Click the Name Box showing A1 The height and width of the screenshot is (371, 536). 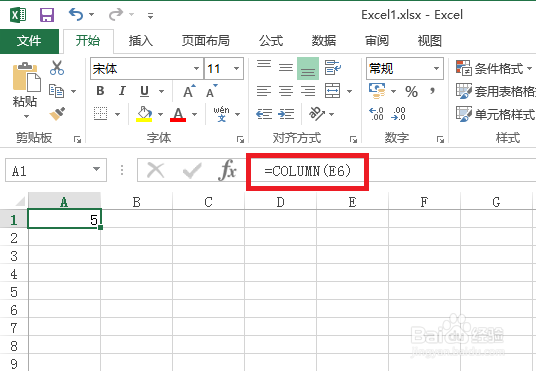pyautogui.click(x=56, y=170)
